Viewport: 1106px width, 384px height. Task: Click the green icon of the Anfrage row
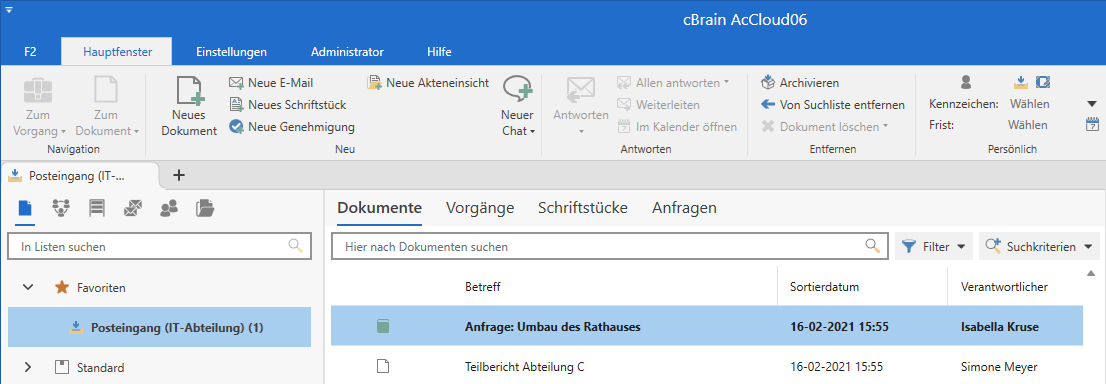[383, 326]
